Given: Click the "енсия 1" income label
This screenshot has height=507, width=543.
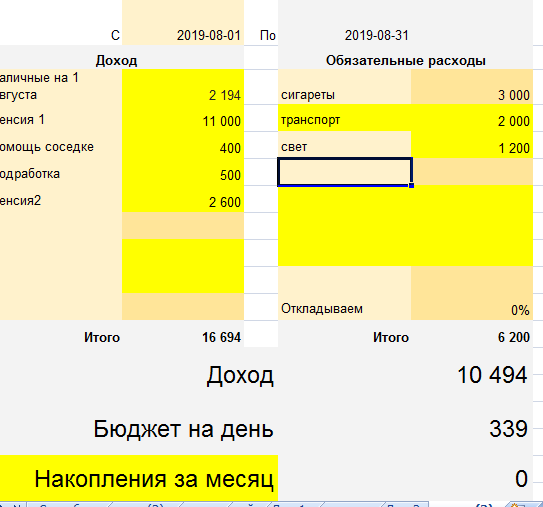Looking at the screenshot, I should tap(22, 120).
